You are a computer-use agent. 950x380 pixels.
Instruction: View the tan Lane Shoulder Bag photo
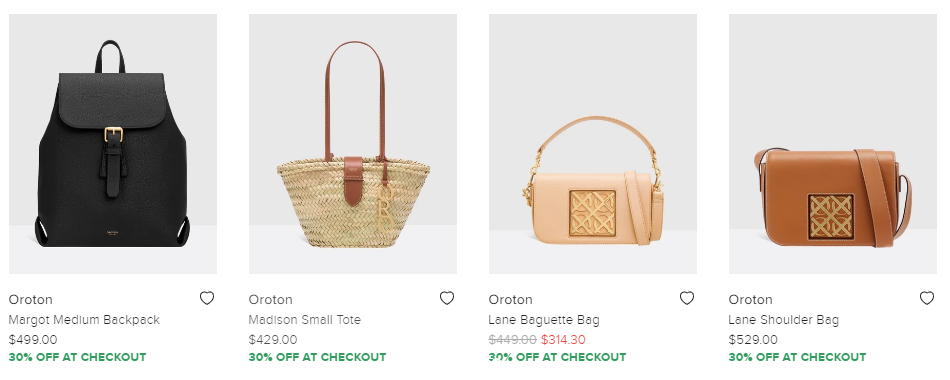click(832, 144)
